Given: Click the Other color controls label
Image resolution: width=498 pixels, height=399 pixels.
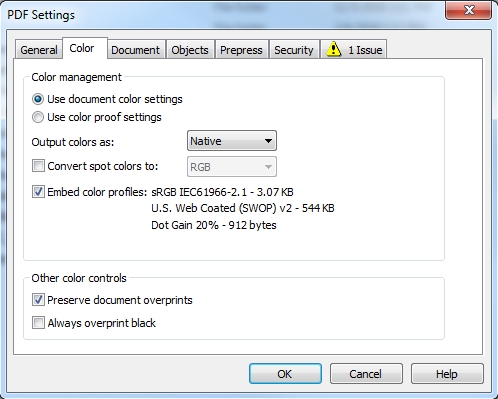Looking at the screenshot, I should 79,278.
